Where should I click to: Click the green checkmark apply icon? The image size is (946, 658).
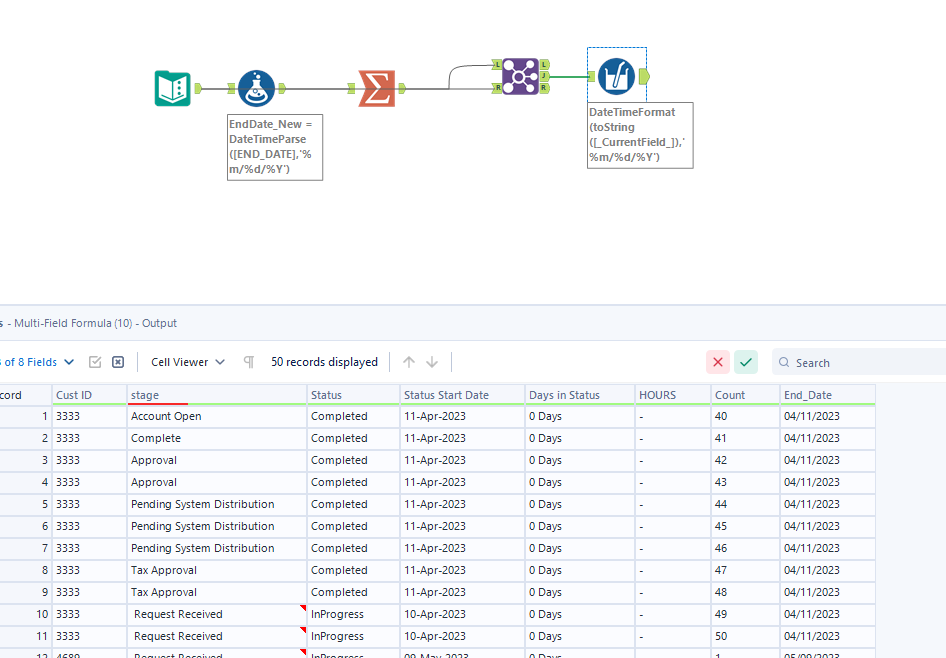(x=745, y=362)
